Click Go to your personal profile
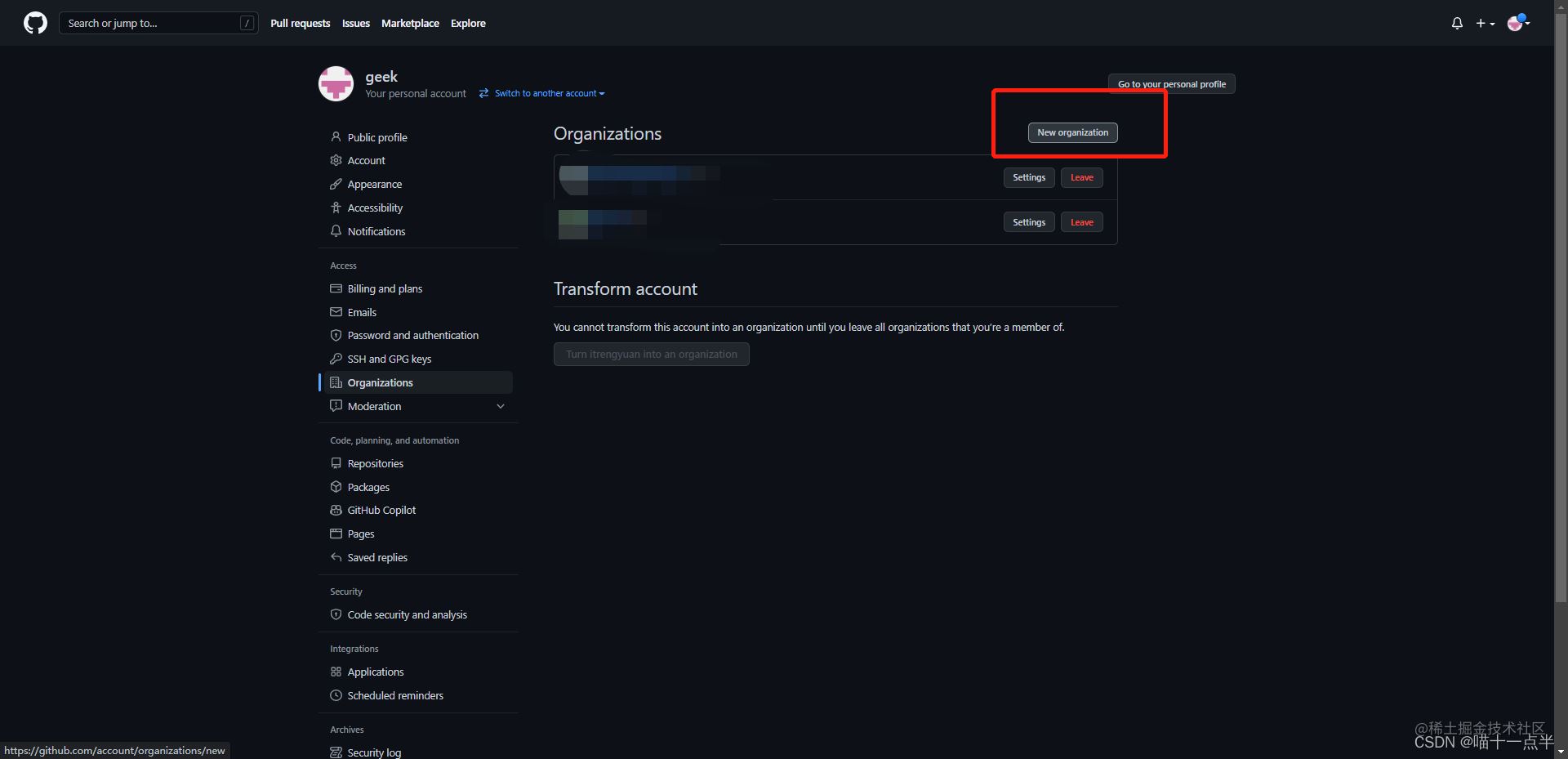1568x759 pixels. pos(1171,84)
